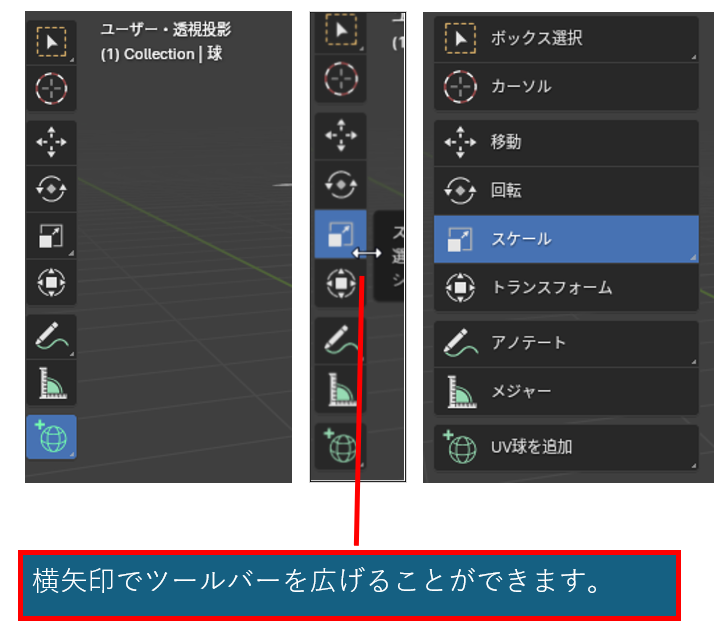Select the Box Select icon in leftmost toolbar
725x636 pixels.
point(50,40)
